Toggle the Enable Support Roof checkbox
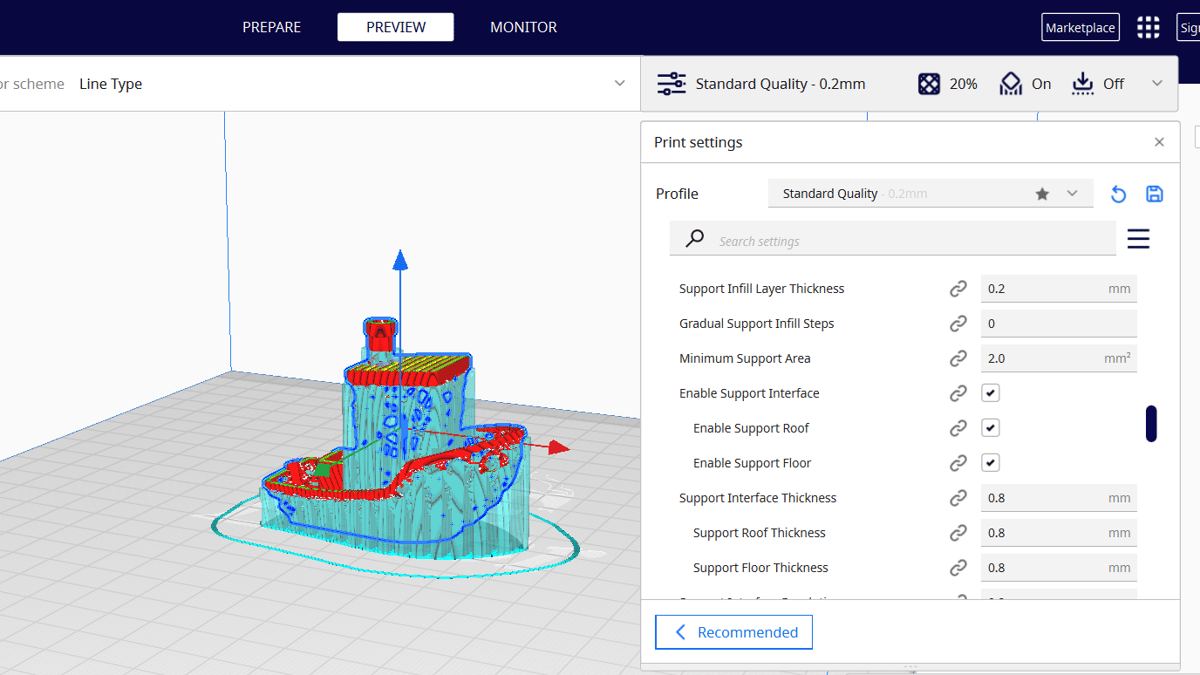Image resolution: width=1200 pixels, height=675 pixels. tap(990, 428)
